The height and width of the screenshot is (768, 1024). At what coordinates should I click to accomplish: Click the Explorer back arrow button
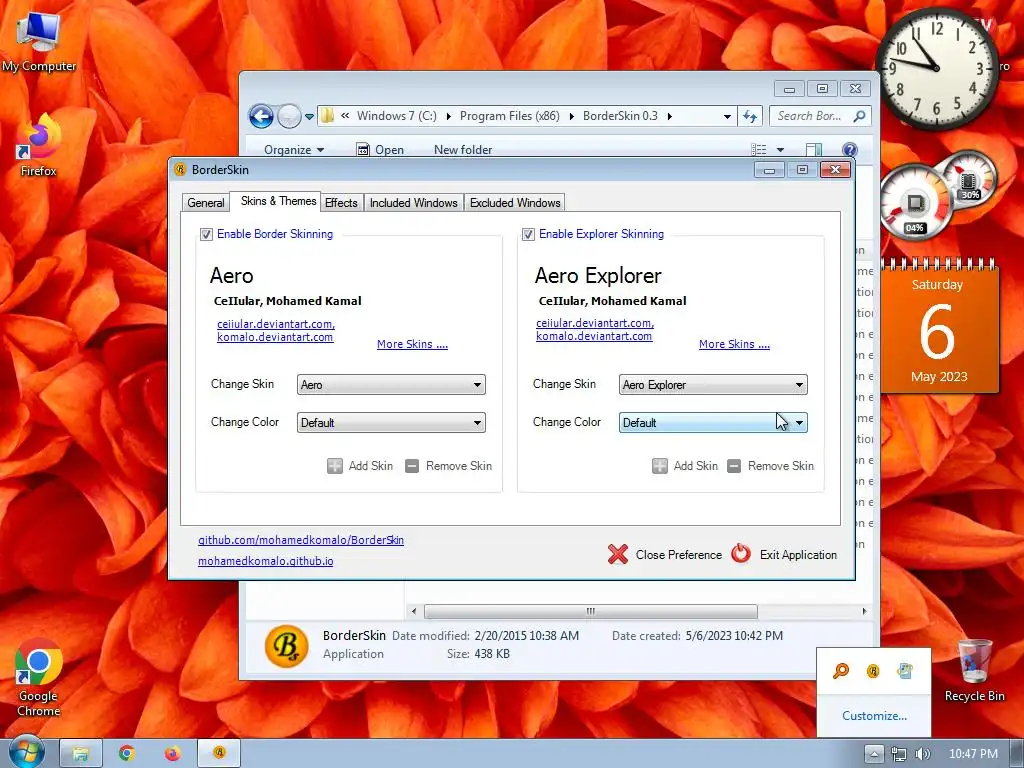coord(261,117)
